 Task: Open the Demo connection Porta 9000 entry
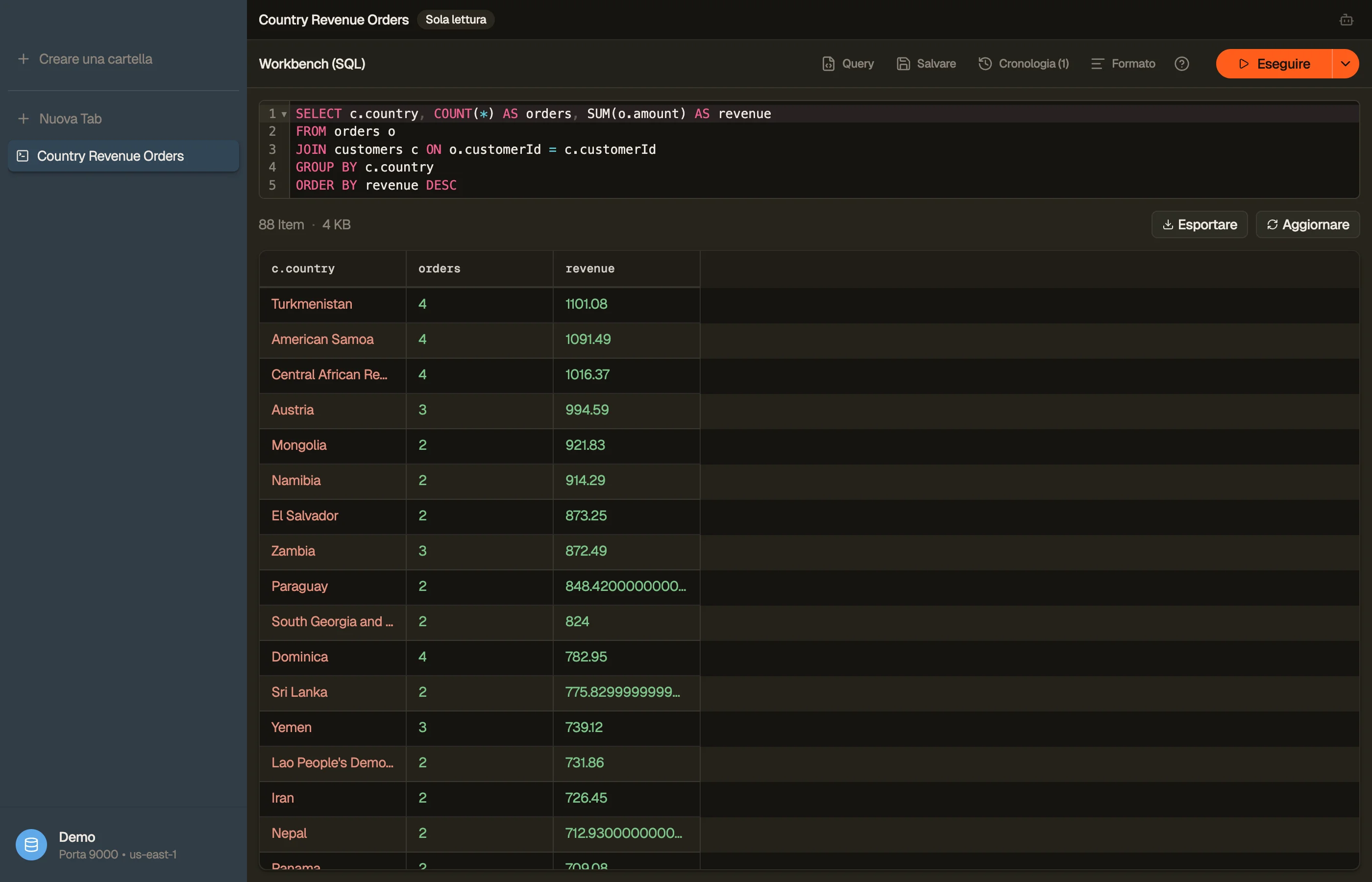[x=123, y=845]
